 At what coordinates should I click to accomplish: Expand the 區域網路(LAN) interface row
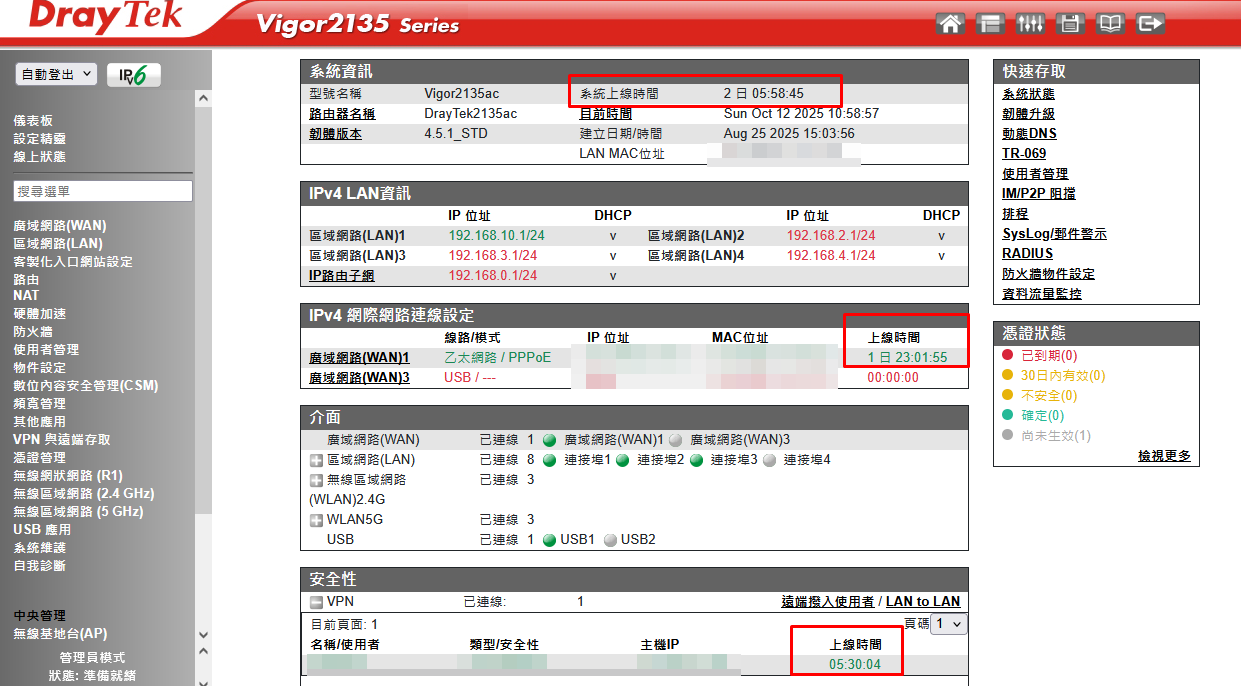pyautogui.click(x=317, y=460)
